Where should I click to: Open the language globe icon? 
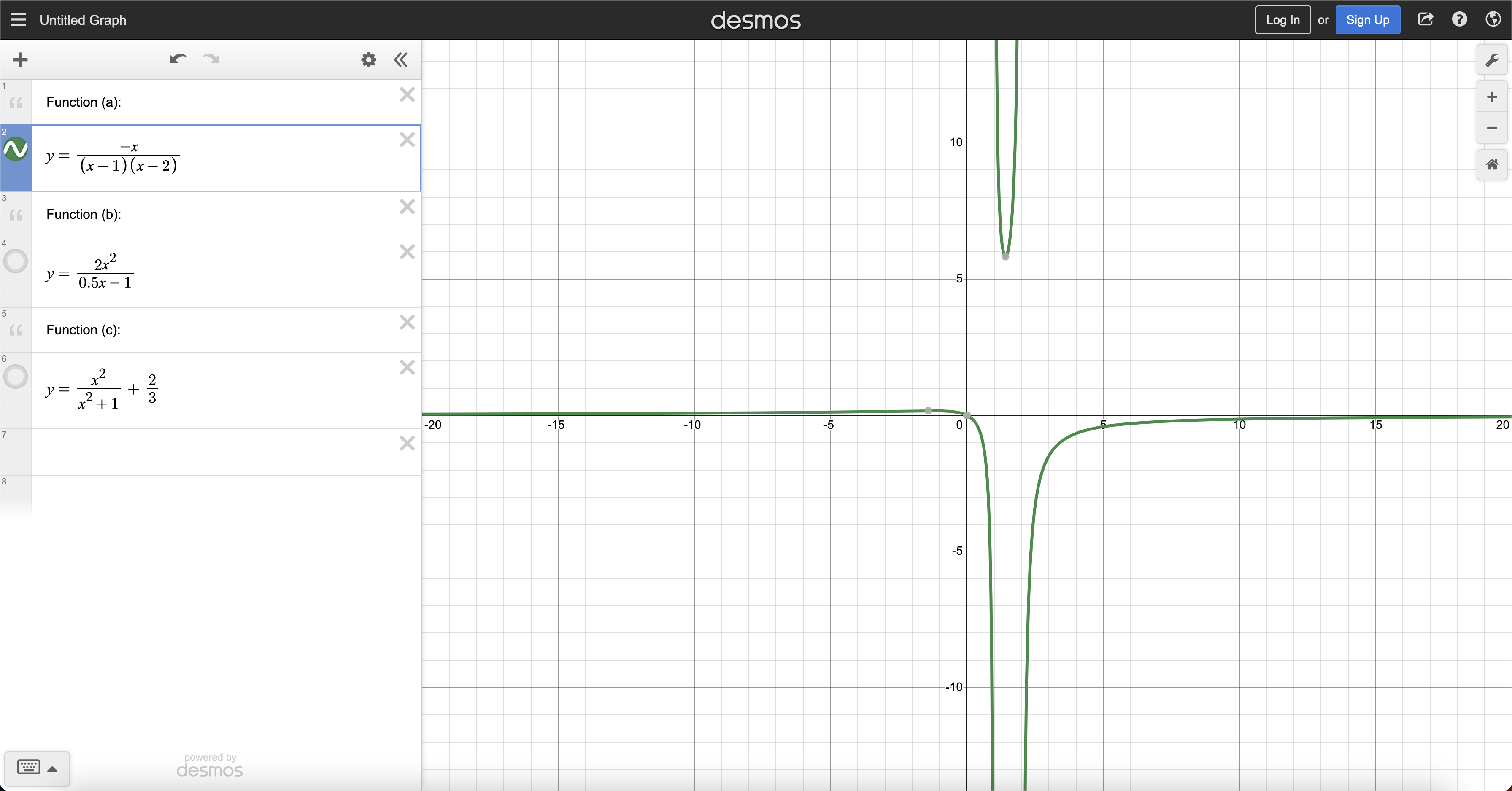pos(1494,19)
